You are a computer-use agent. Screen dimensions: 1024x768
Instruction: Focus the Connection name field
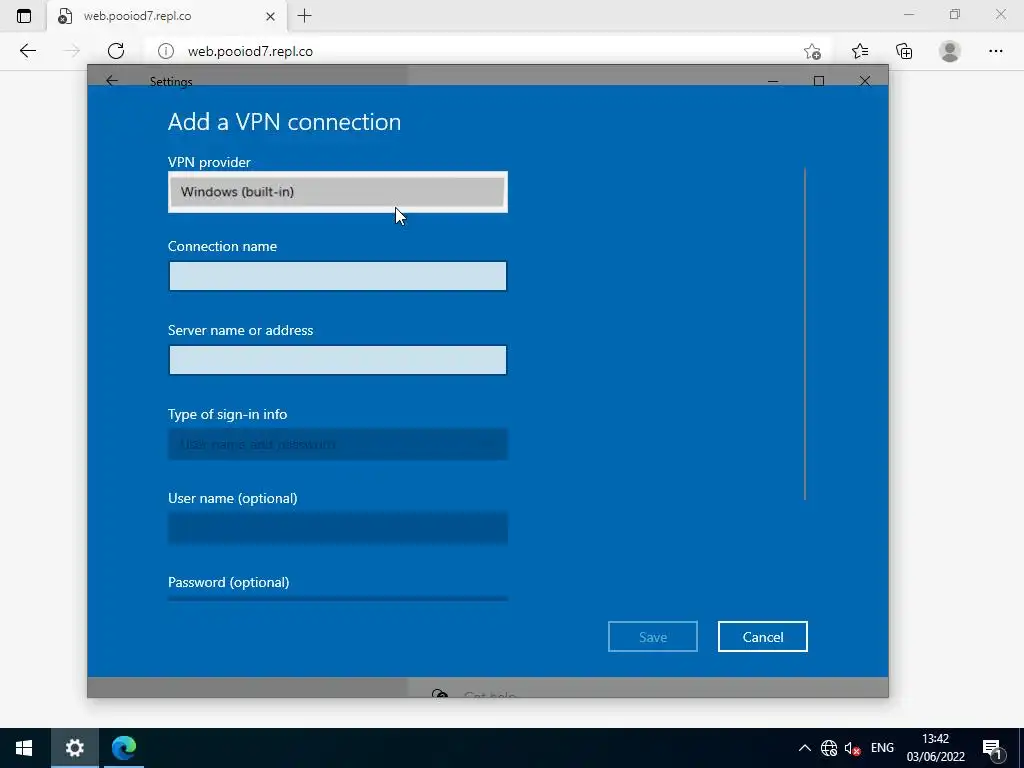[338, 276]
